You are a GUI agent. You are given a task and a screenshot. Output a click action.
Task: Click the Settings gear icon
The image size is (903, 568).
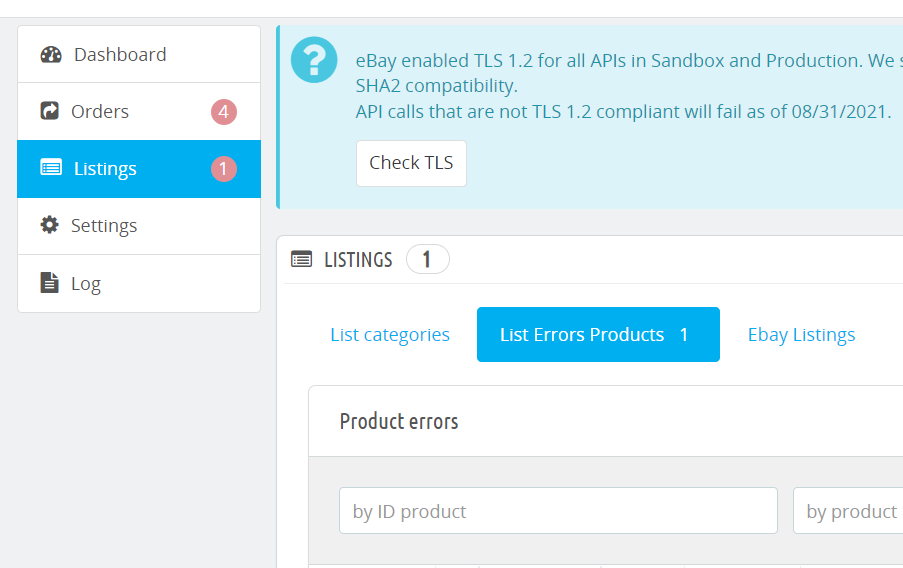(50, 225)
